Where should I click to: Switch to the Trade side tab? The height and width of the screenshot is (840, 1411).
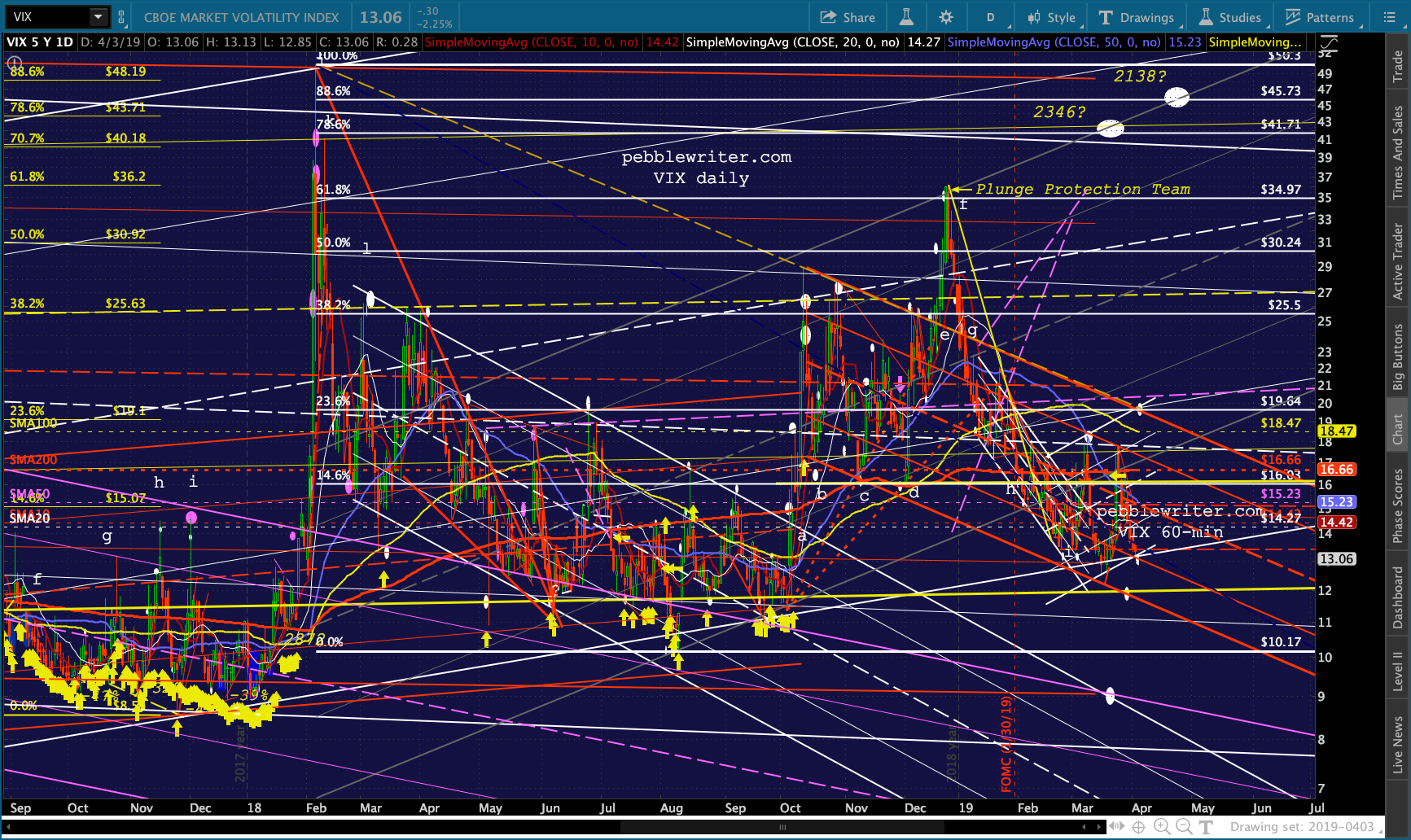point(1398,66)
